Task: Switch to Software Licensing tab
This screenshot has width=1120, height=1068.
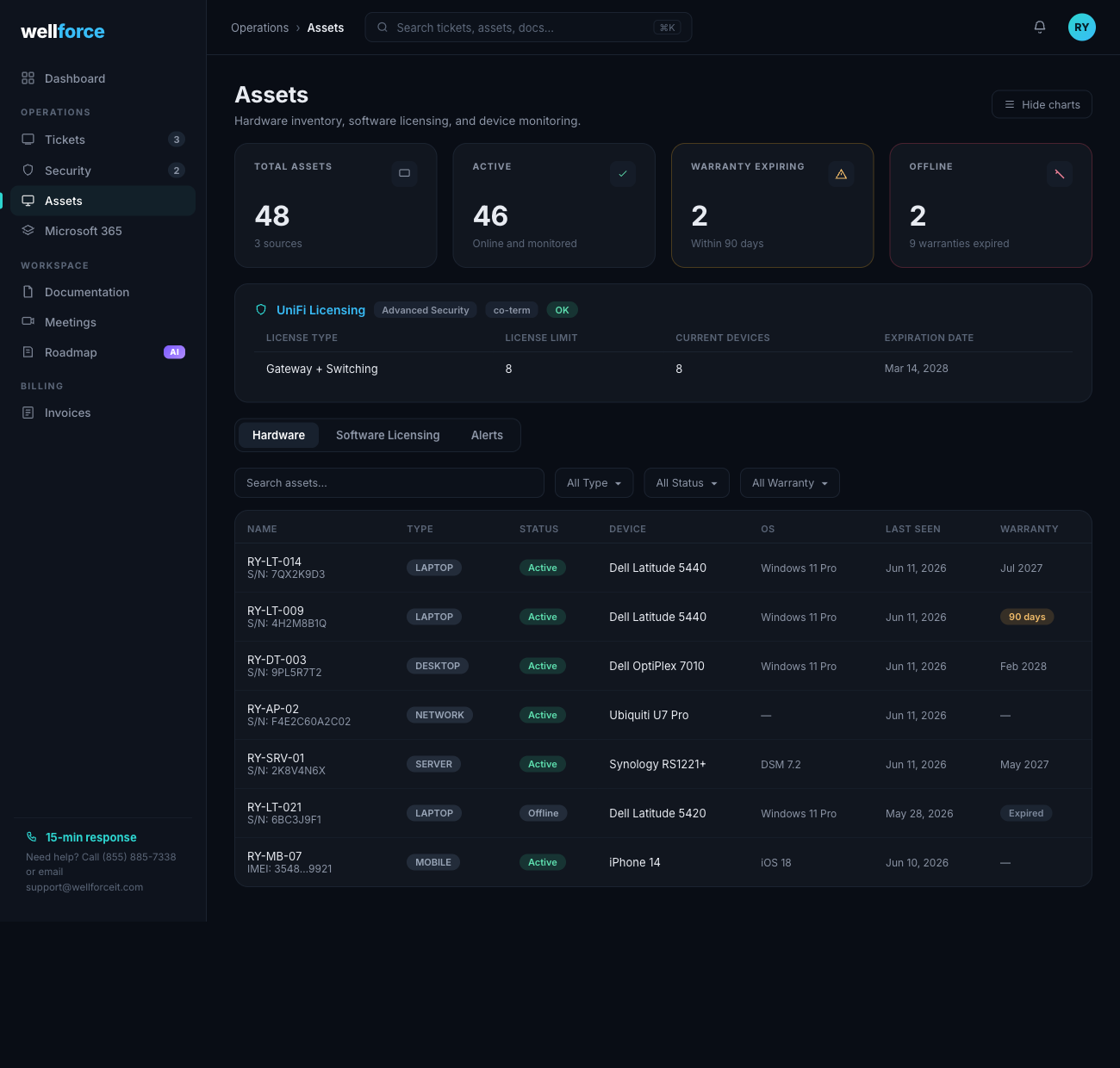Action: pos(388,435)
